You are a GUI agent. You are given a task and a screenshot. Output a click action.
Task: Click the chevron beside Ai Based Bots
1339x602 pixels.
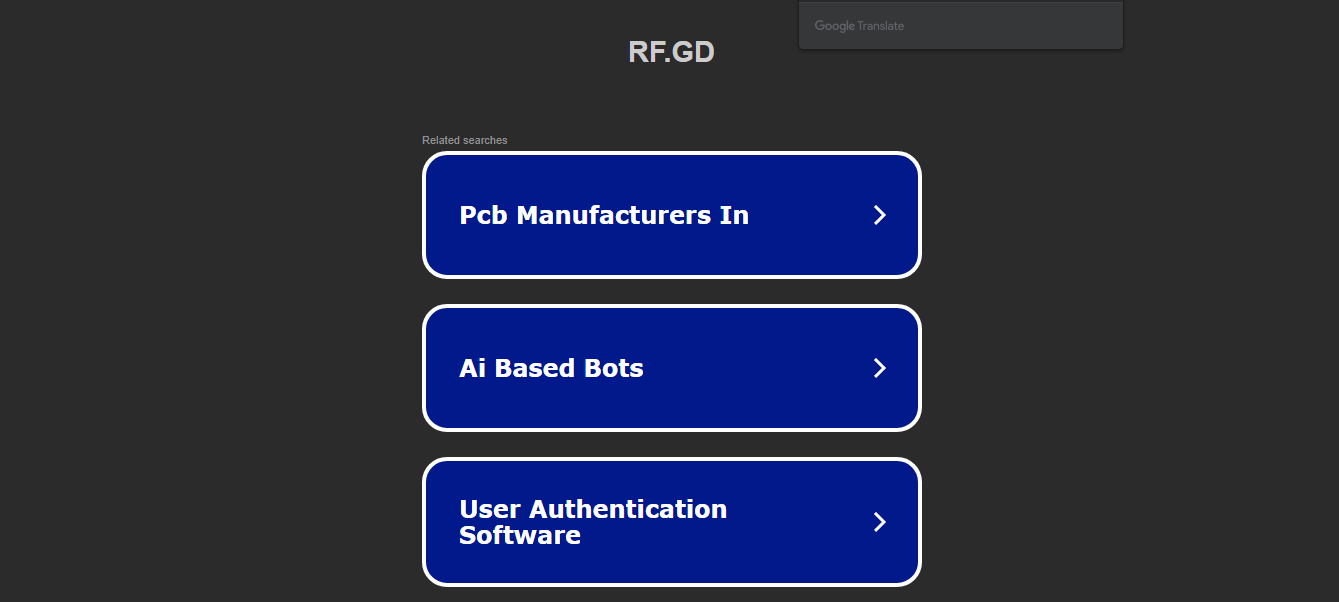(x=879, y=368)
